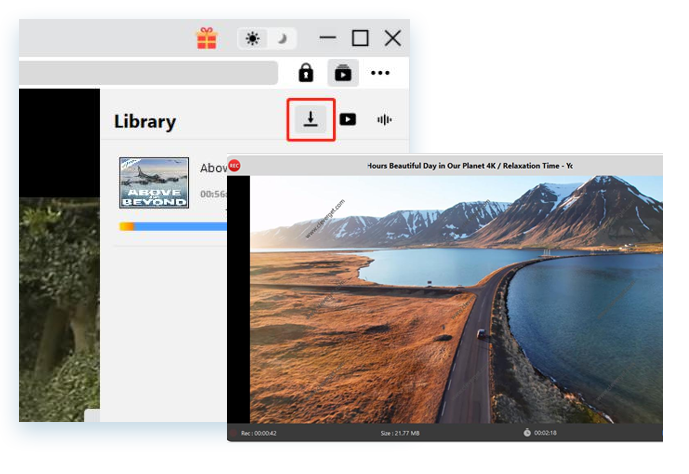Screen dimensions: 689x474
Task: Click the stopwatch timer icon
Action: point(526,433)
